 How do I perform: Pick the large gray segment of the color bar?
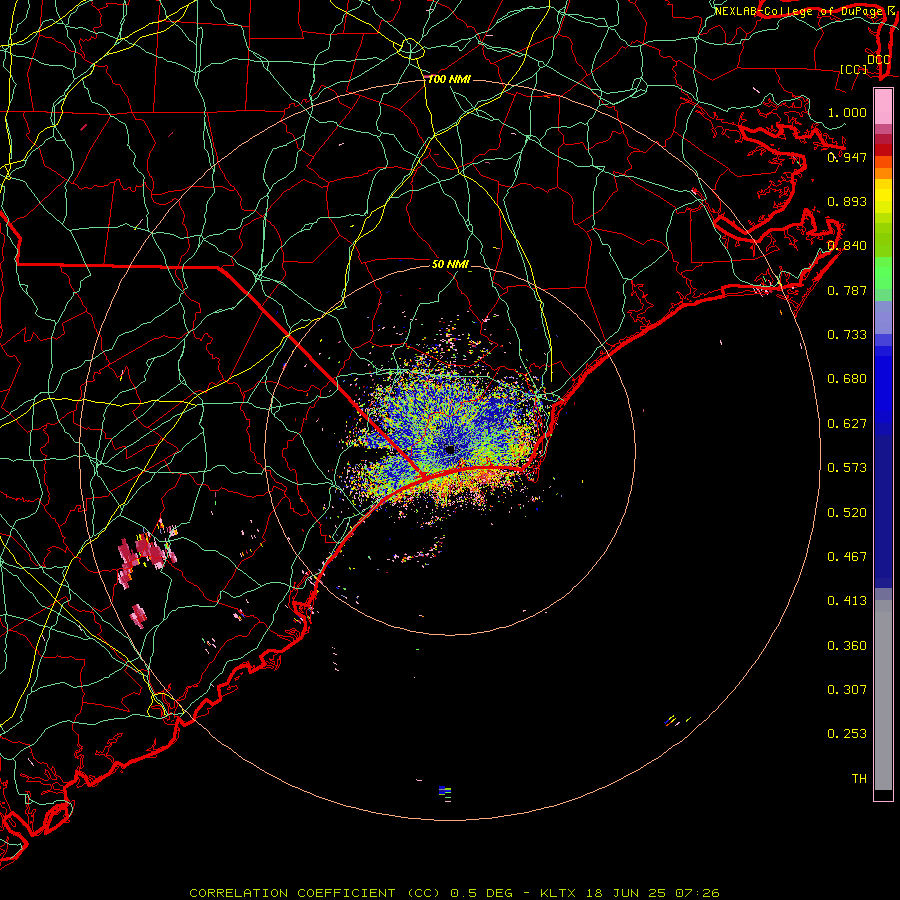883,695
